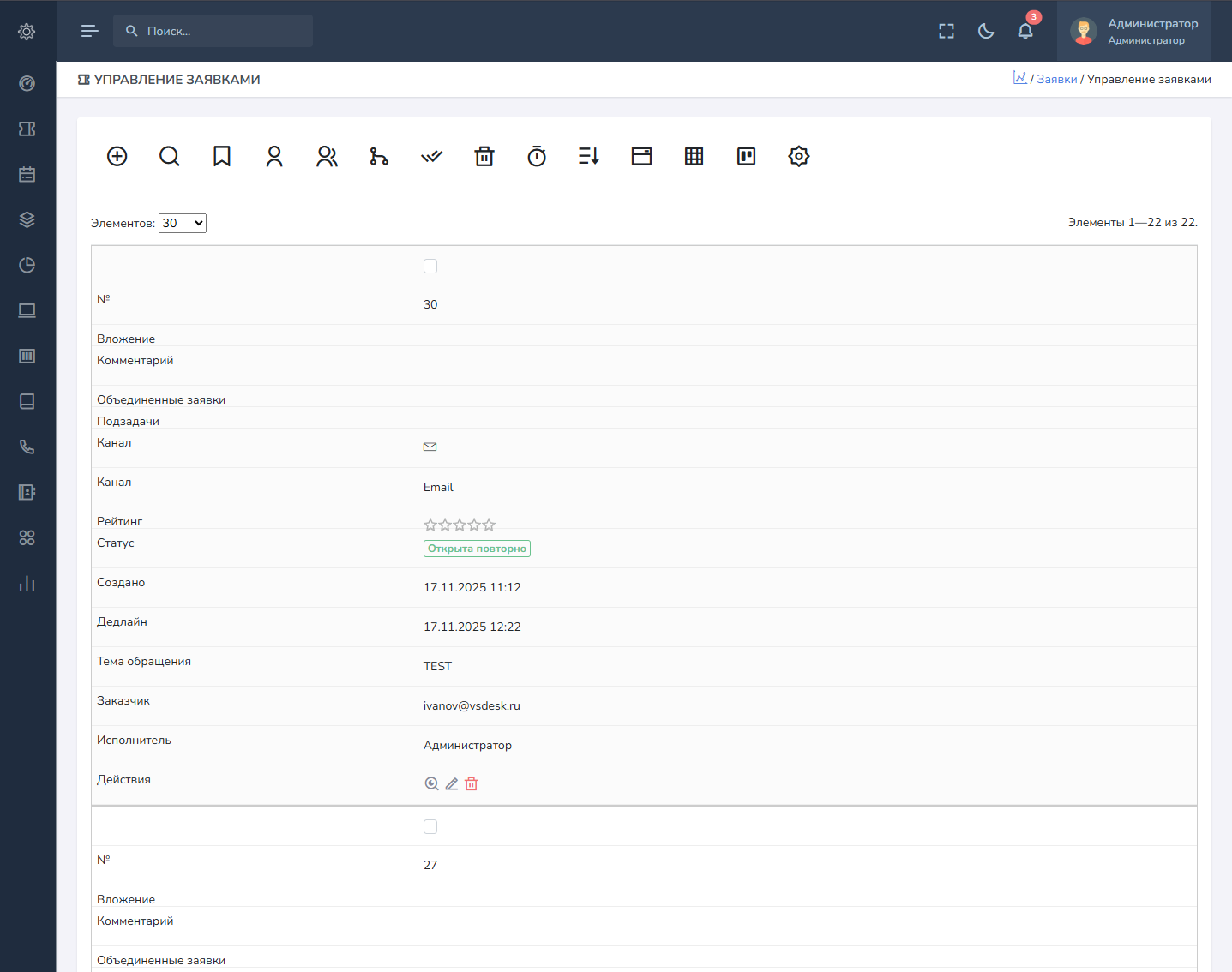
Task: Open the items per page dropdown
Action: point(183,224)
